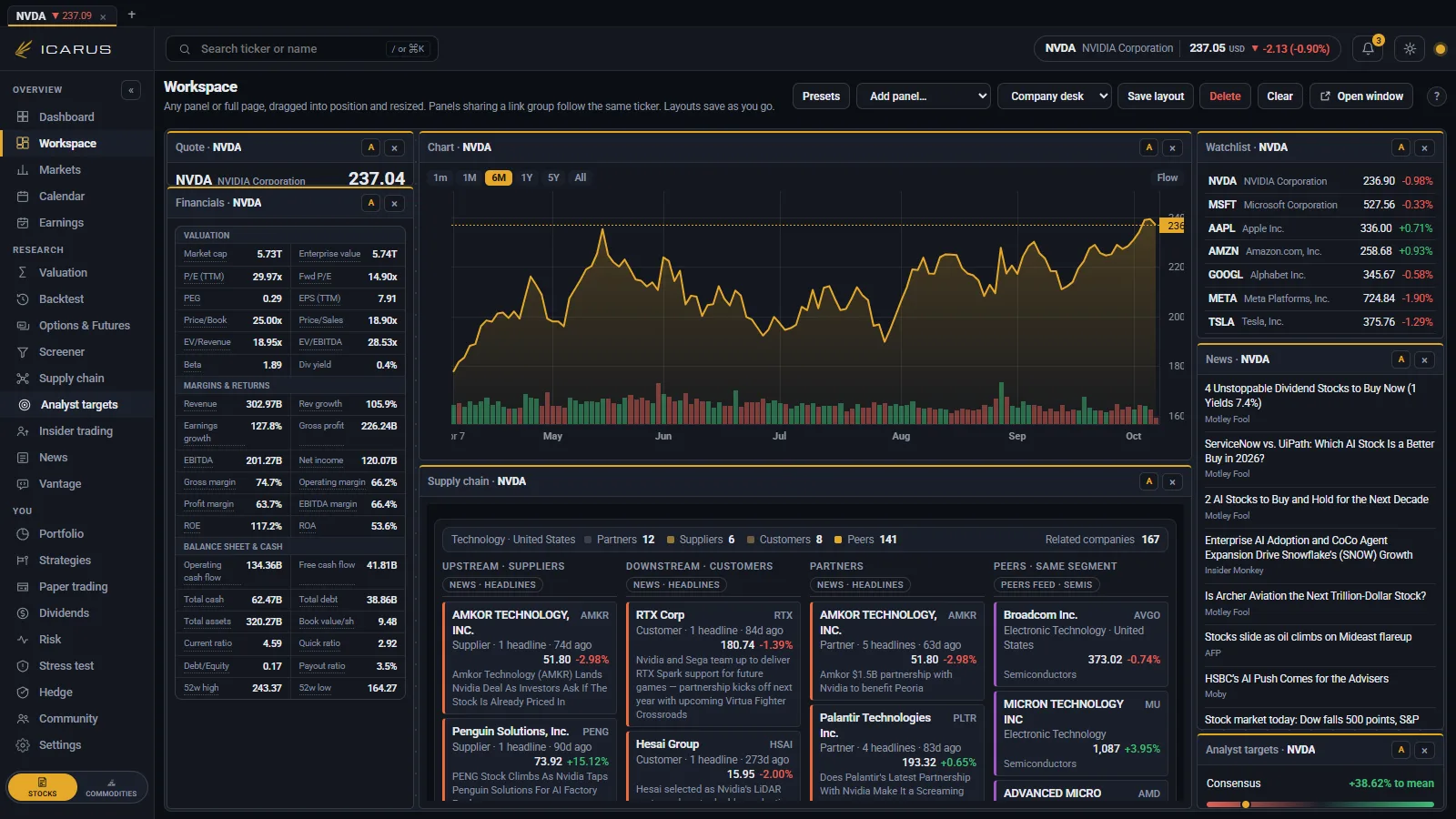Switch to Commodities mode
Screen dimensions: 1456x819
(111, 788)
